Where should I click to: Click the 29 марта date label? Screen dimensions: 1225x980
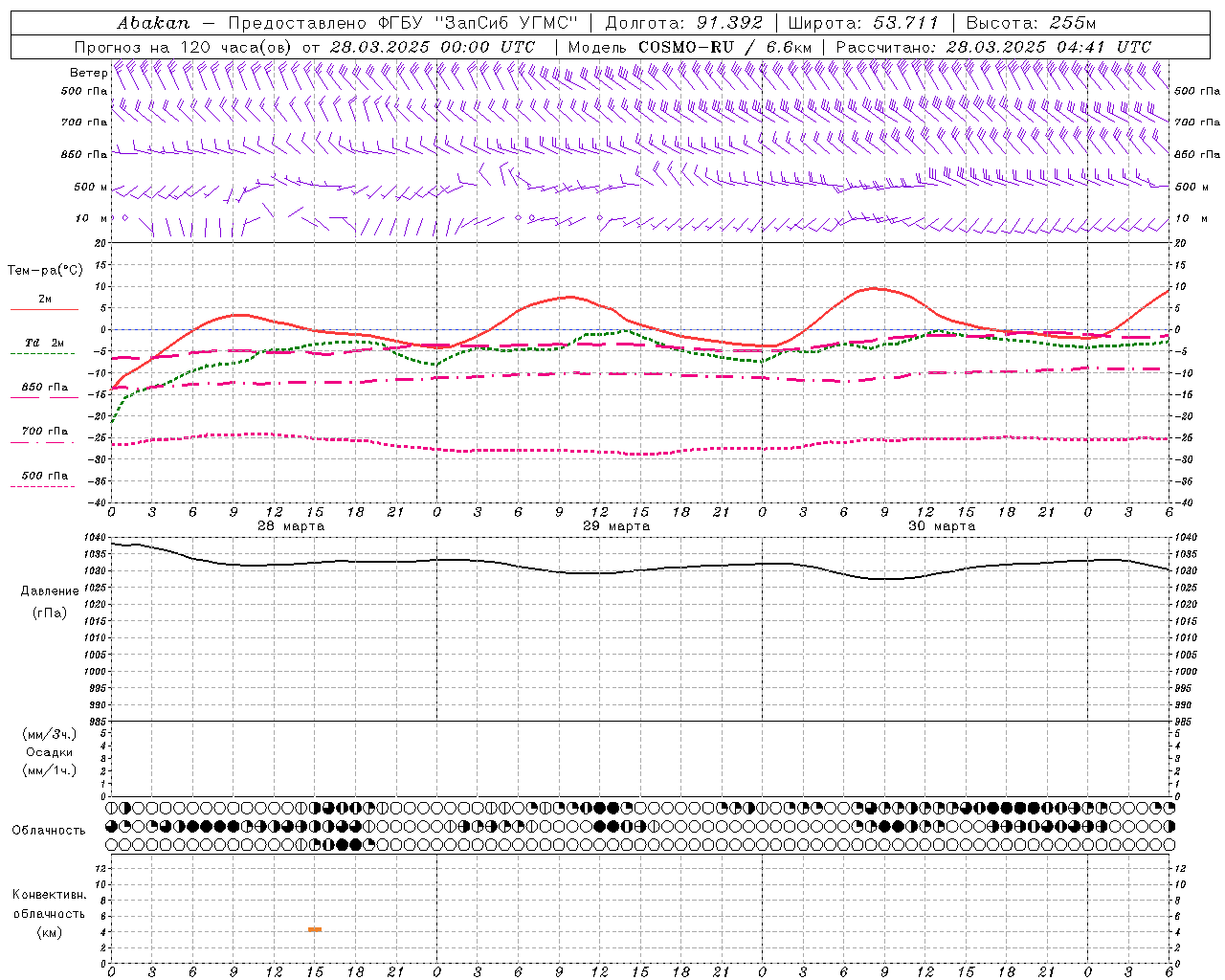point(616,526)
